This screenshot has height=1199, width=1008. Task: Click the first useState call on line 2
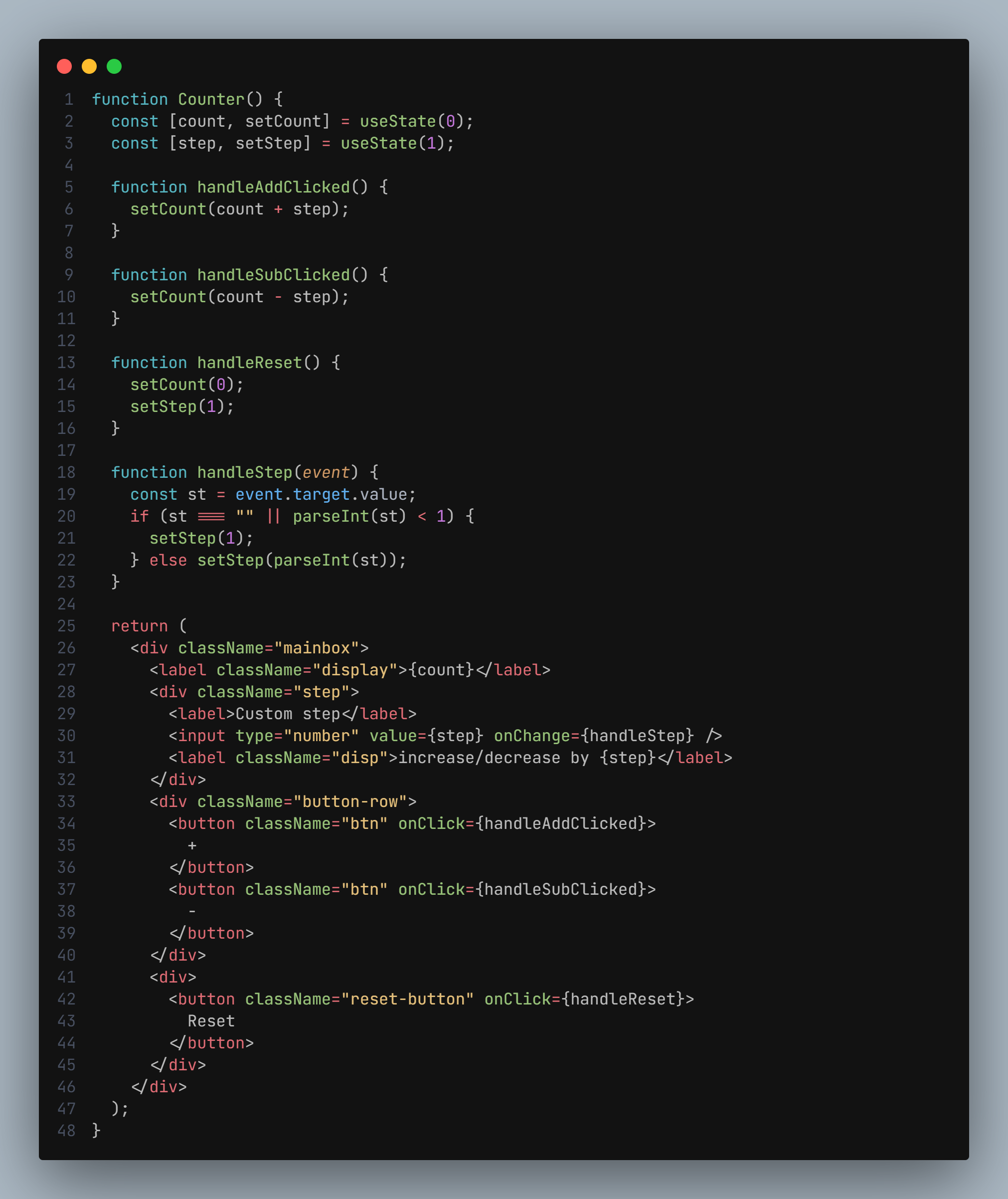point(398,121)
